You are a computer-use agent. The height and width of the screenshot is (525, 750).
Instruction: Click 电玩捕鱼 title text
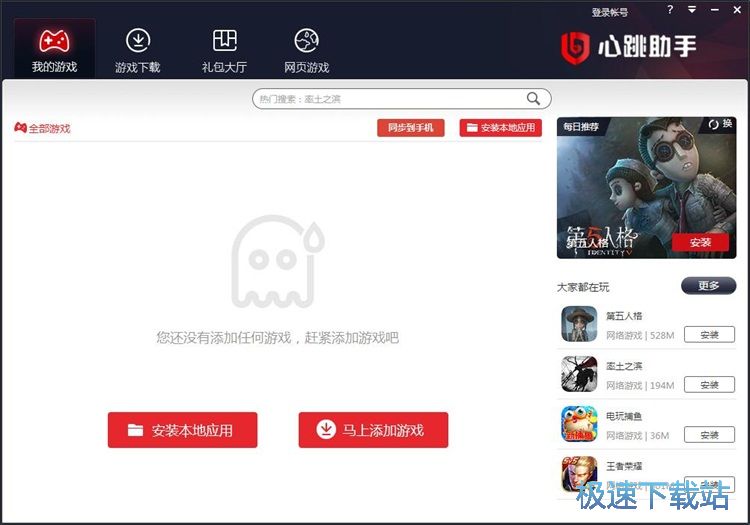coord(624,416)
